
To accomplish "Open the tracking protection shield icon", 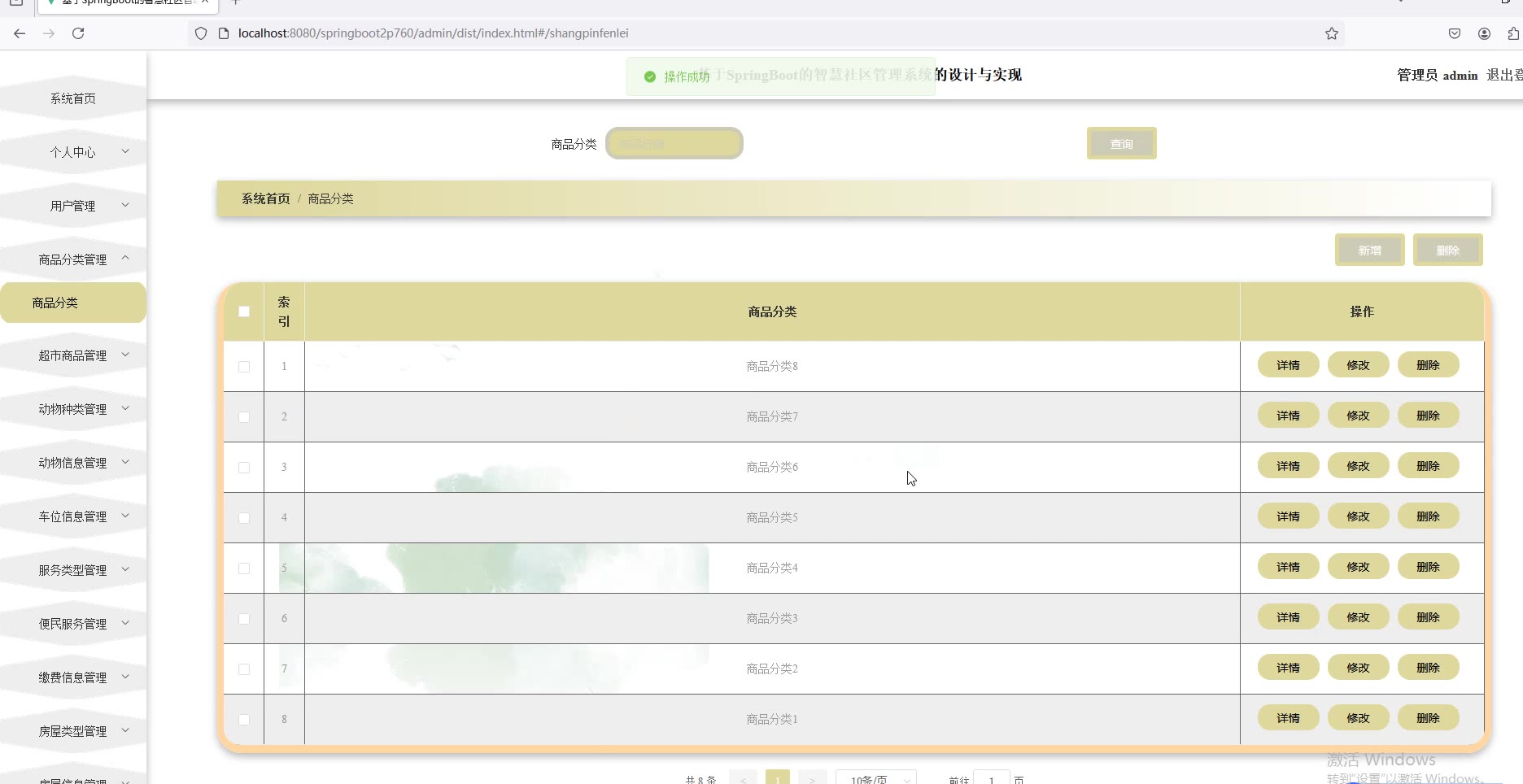I will 201,33.
